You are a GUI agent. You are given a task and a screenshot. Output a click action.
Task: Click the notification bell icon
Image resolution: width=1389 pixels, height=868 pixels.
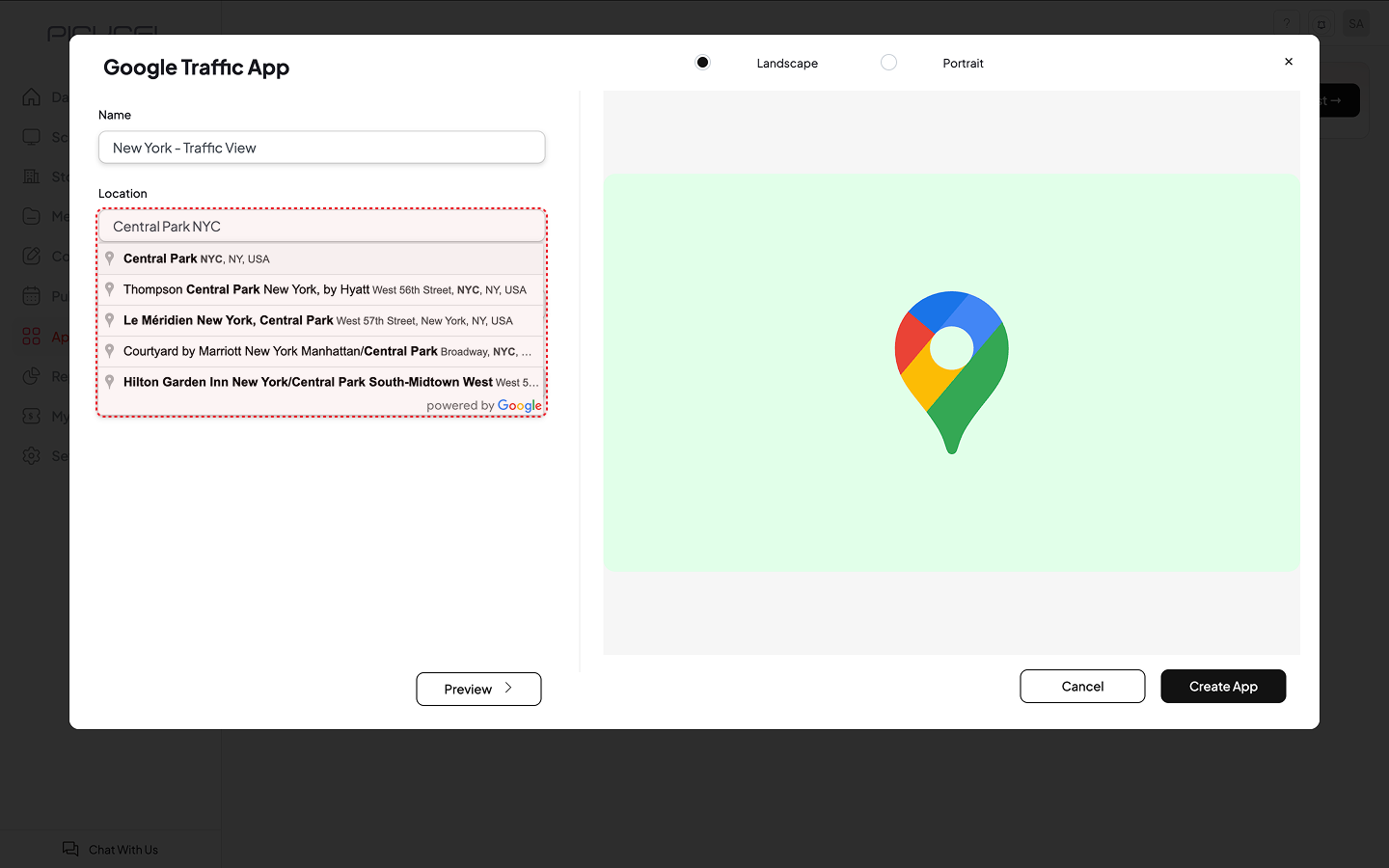1321,24
